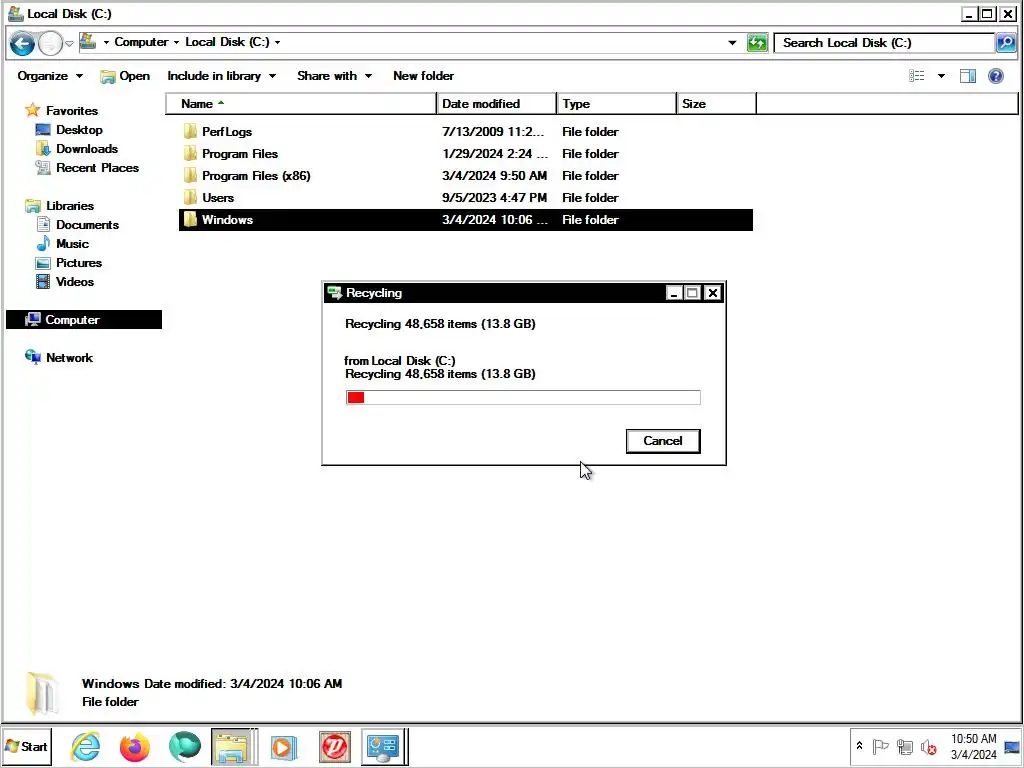Sort by Date modified column
Screen dimensions: 1024x768
pos(496,103)
